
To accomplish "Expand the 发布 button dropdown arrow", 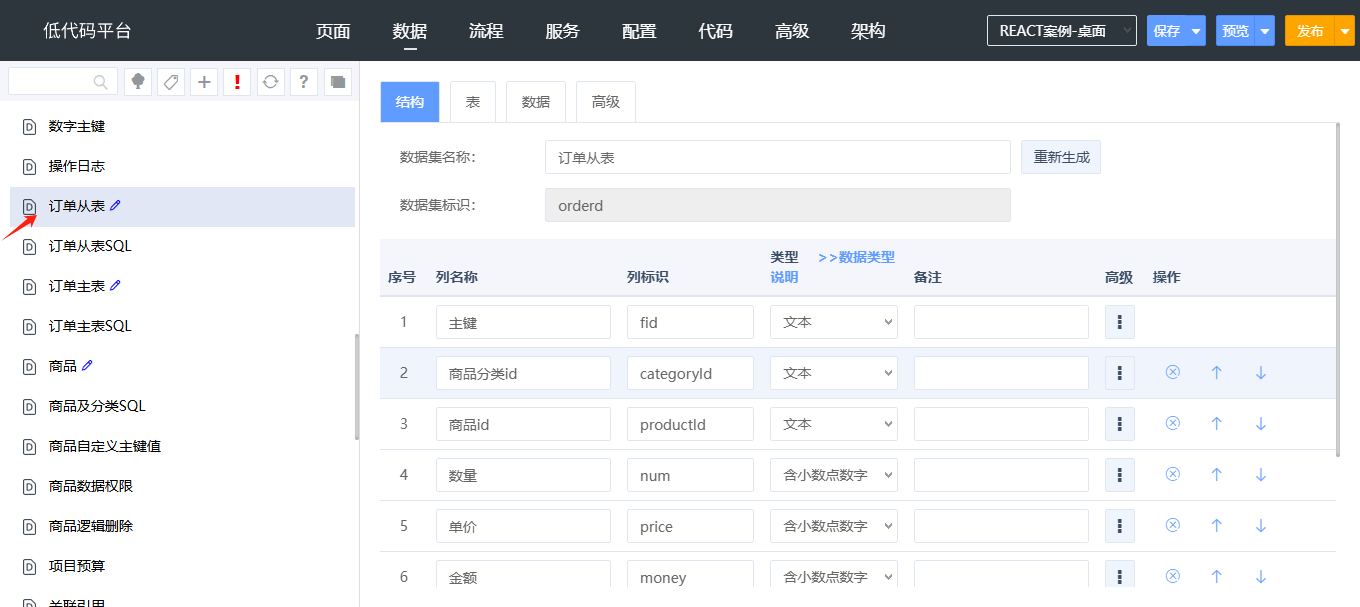I will 1344,31.
